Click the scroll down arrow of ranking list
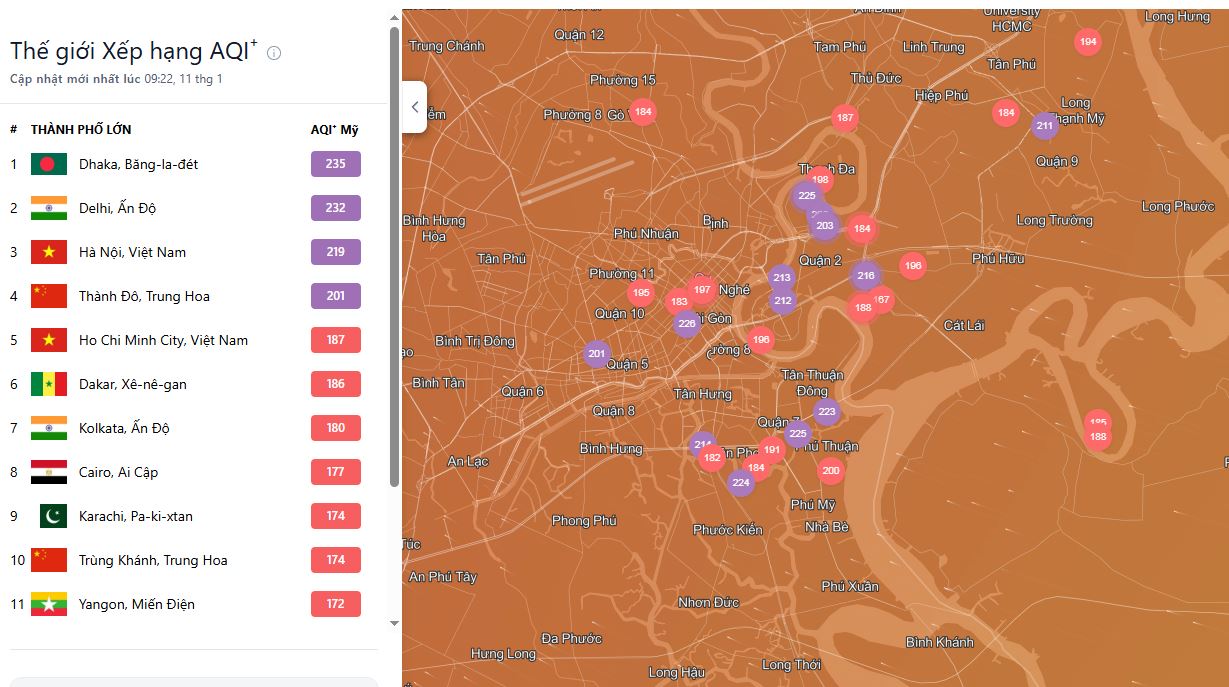This screenshot has height=687, width=1229. pyautogui.click(x=394, y=623)
